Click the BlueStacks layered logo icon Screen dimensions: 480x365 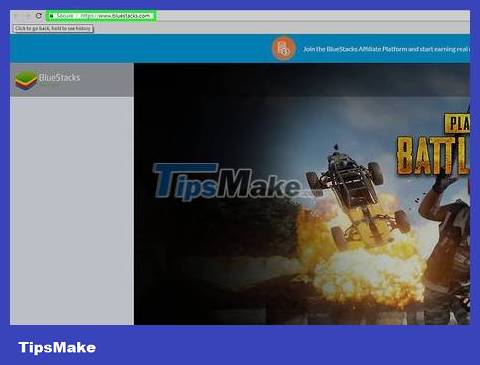click(26, 81)
